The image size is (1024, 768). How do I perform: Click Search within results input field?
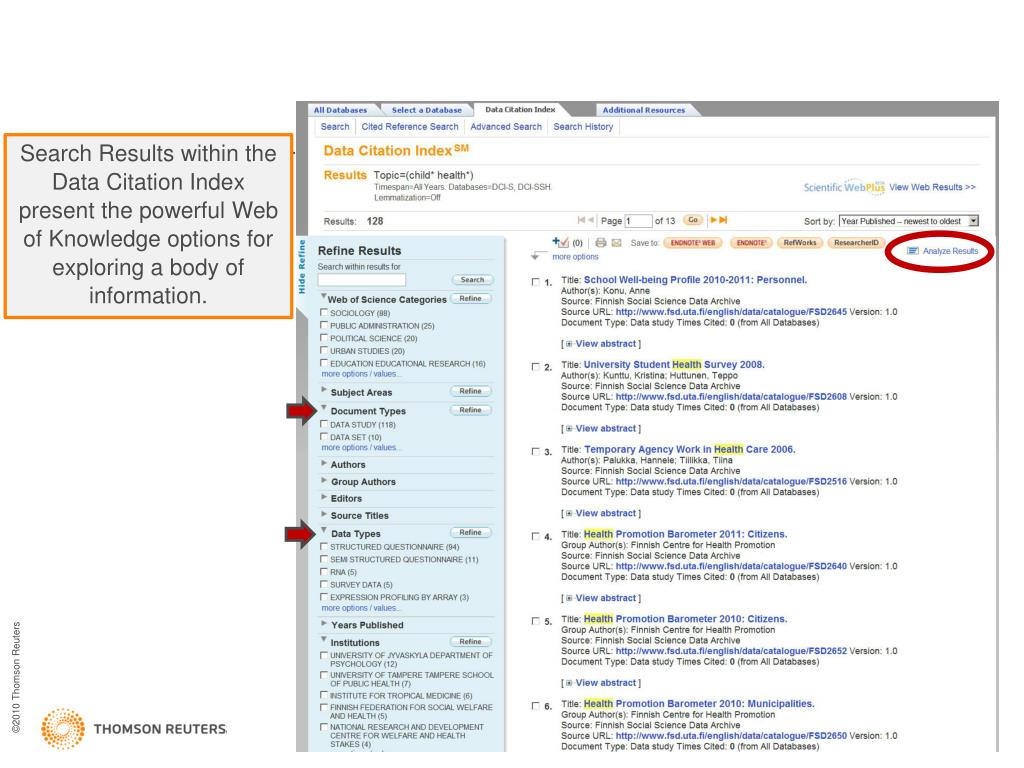362,280
